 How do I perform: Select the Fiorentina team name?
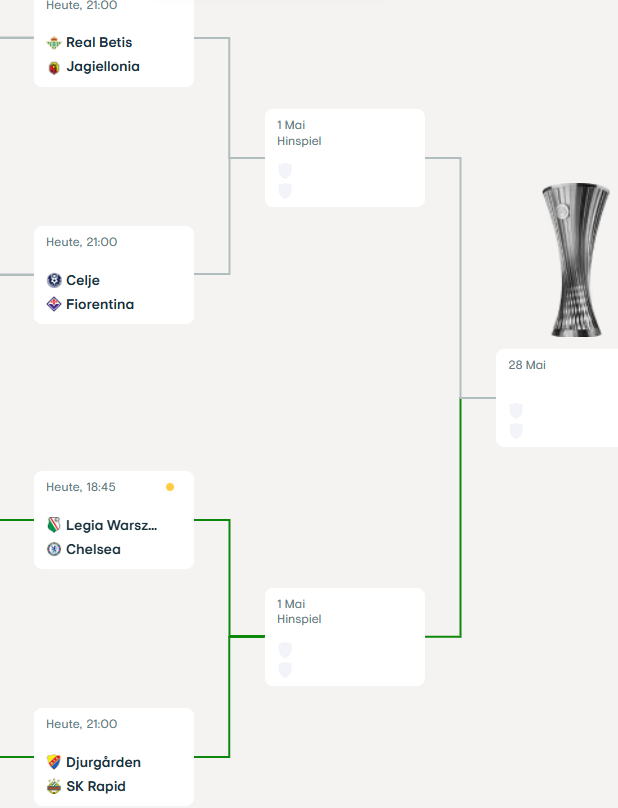100,304
